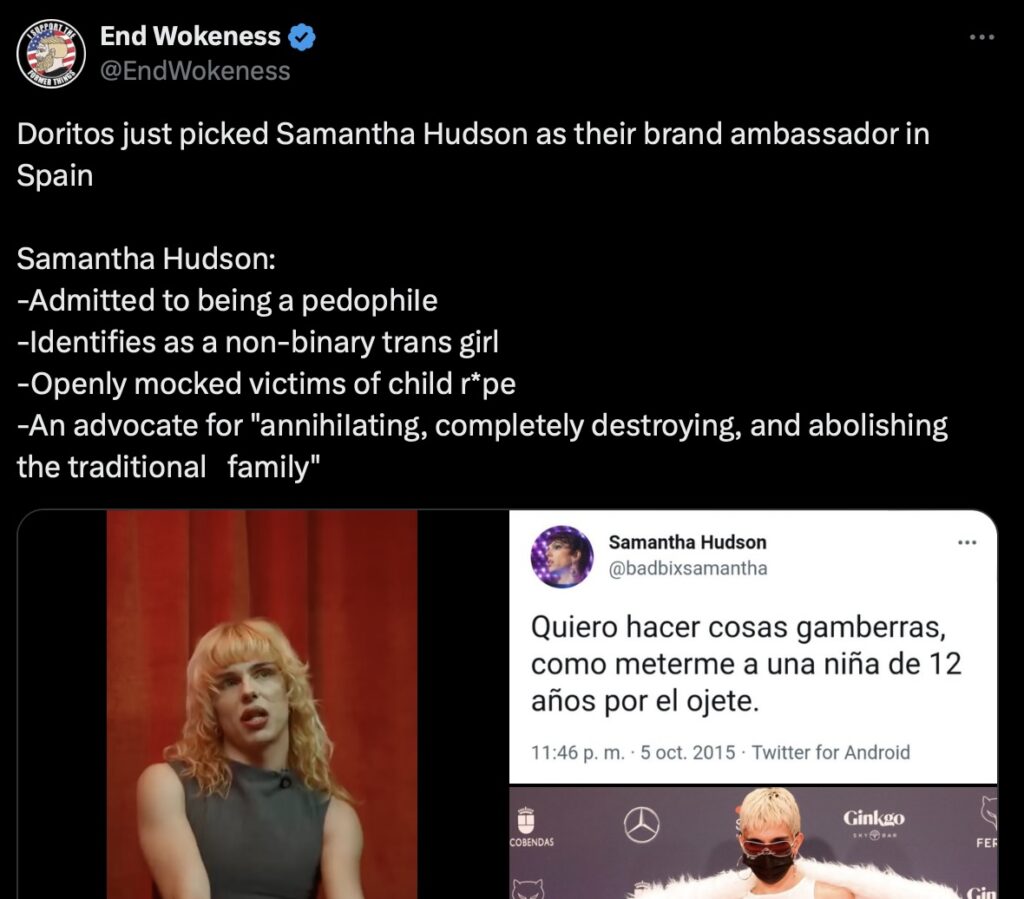1024x899 pixels.
Task: Open the tweet's three-dot more menu
Action: 982,38
